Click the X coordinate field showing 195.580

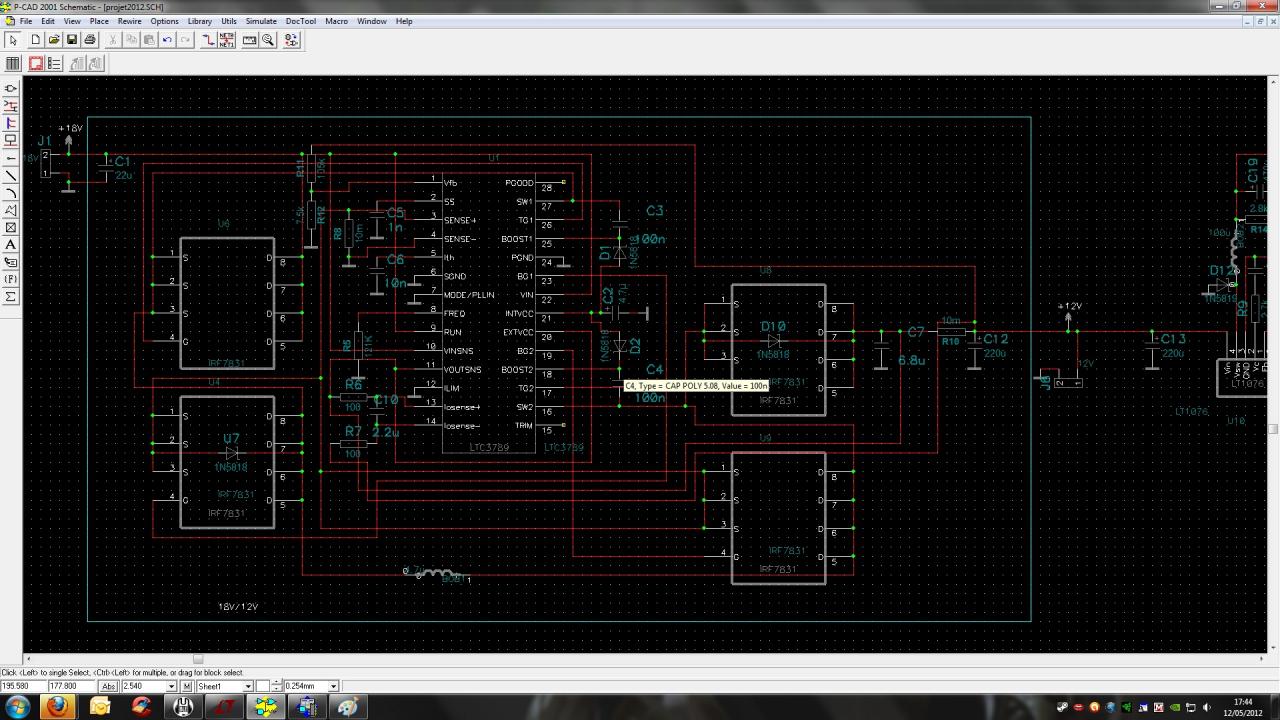[x=22, y=686]
